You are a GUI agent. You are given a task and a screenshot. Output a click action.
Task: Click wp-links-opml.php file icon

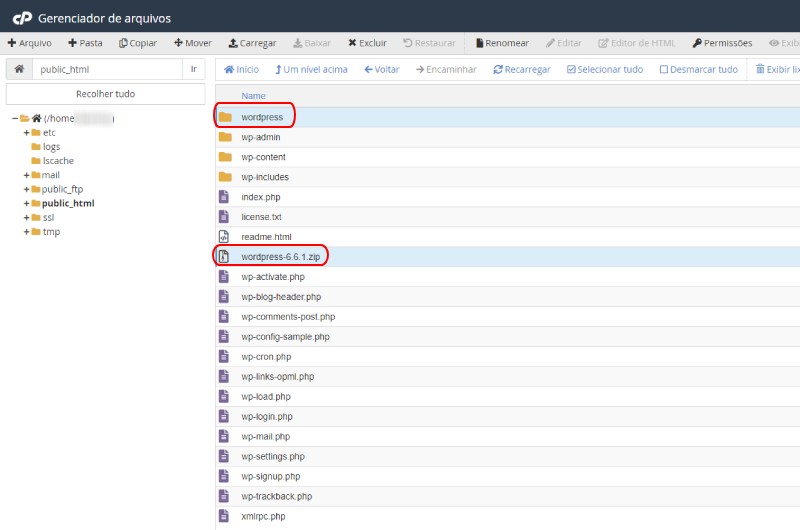223,376
